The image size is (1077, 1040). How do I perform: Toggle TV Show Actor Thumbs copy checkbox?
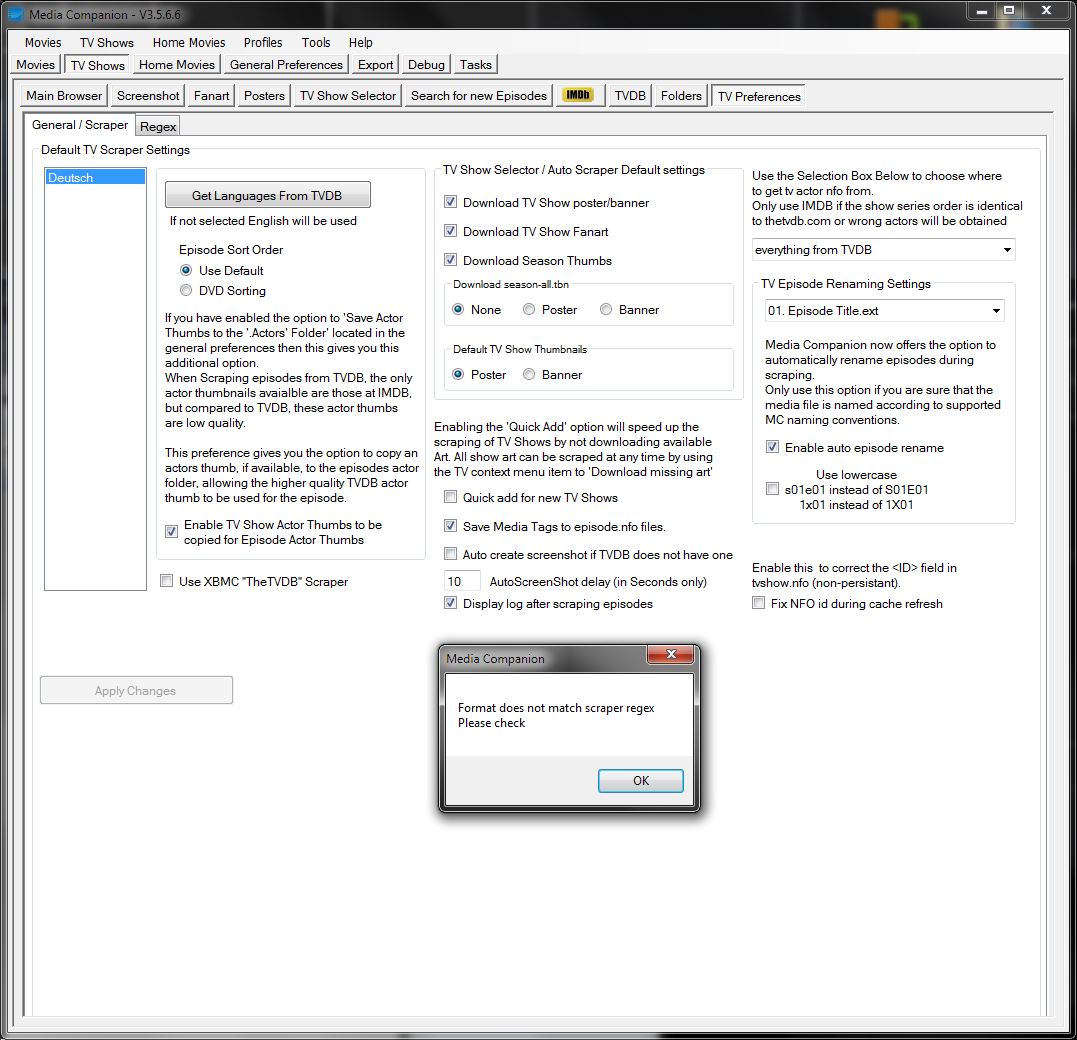tap(172, 532)
